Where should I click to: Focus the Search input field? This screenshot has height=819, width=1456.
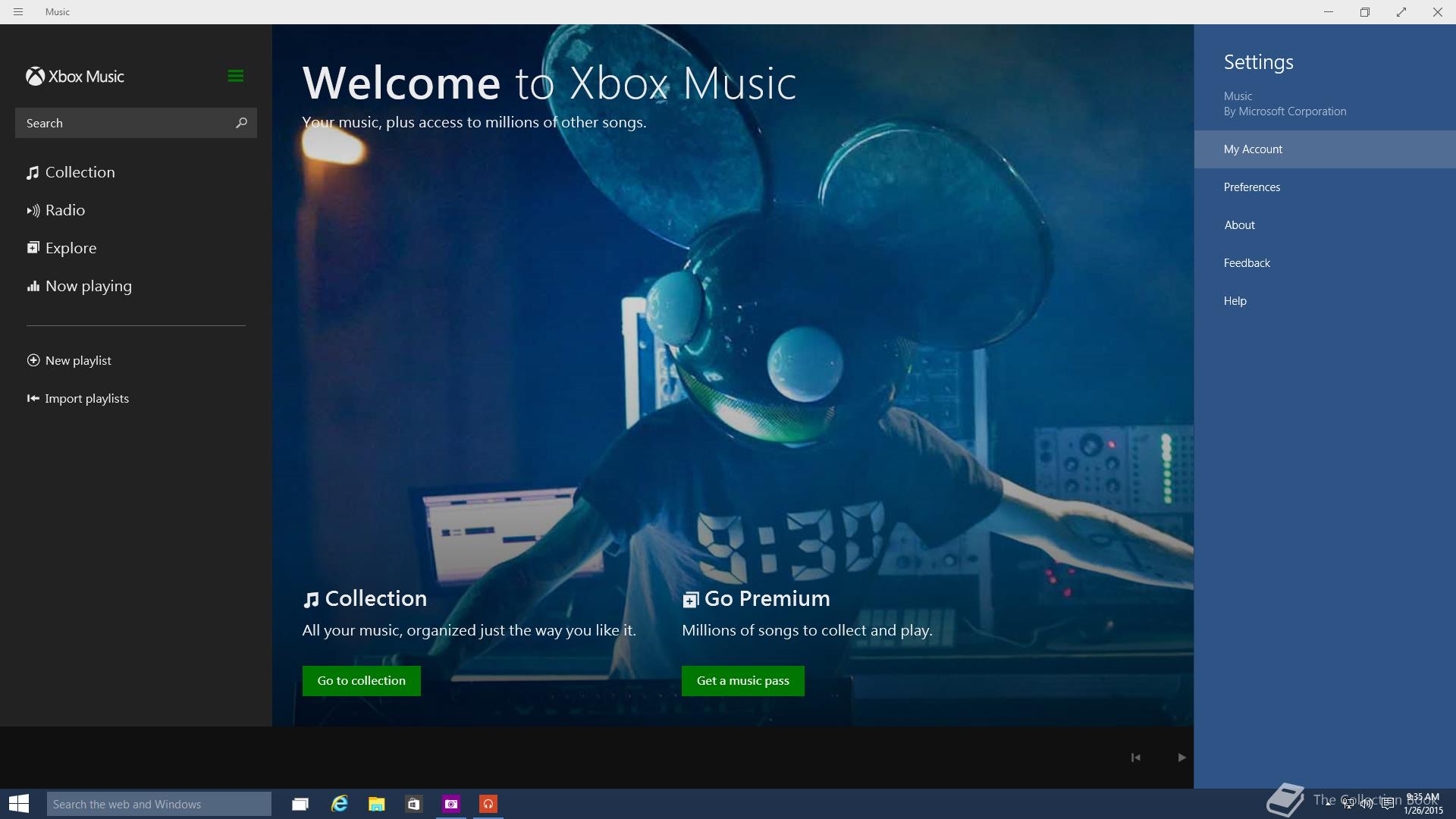point(136,123)
